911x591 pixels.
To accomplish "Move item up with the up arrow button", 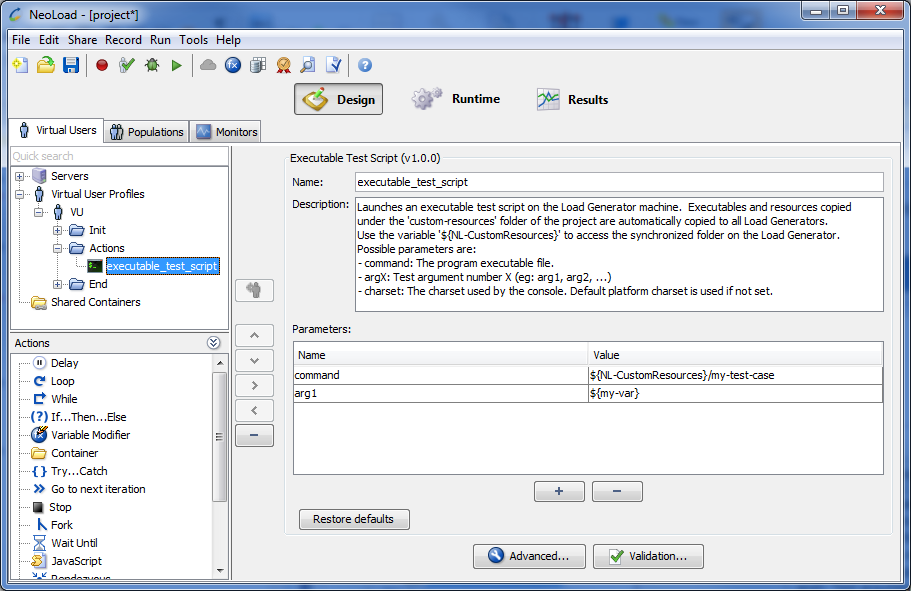I will click(254, 335).
